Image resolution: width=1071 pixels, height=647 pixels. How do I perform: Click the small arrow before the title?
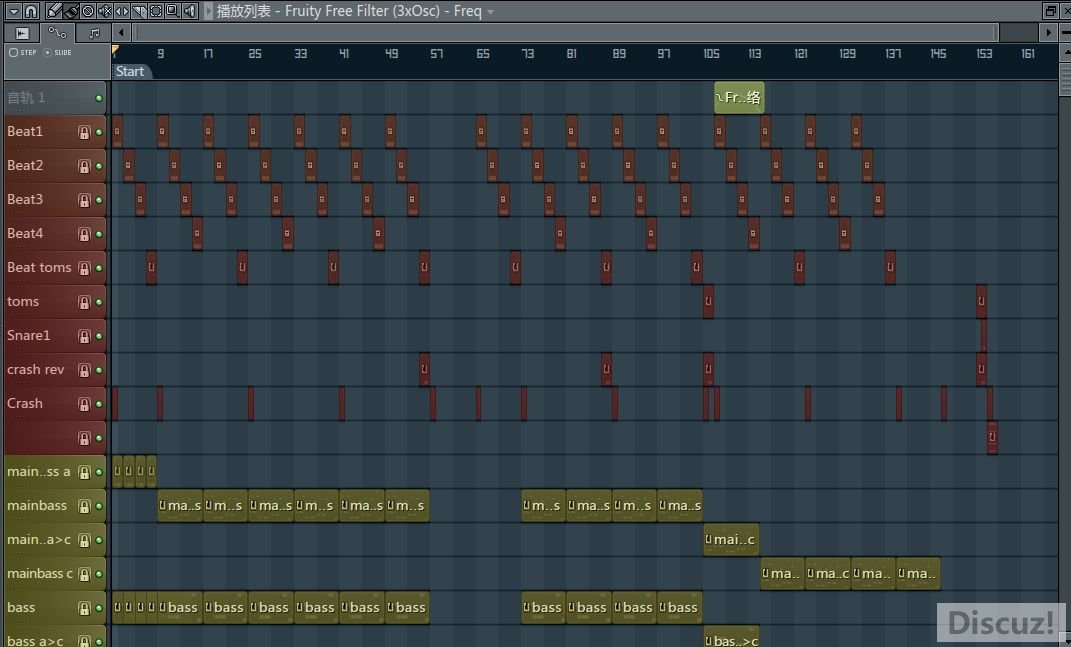[x=209, y=11]
